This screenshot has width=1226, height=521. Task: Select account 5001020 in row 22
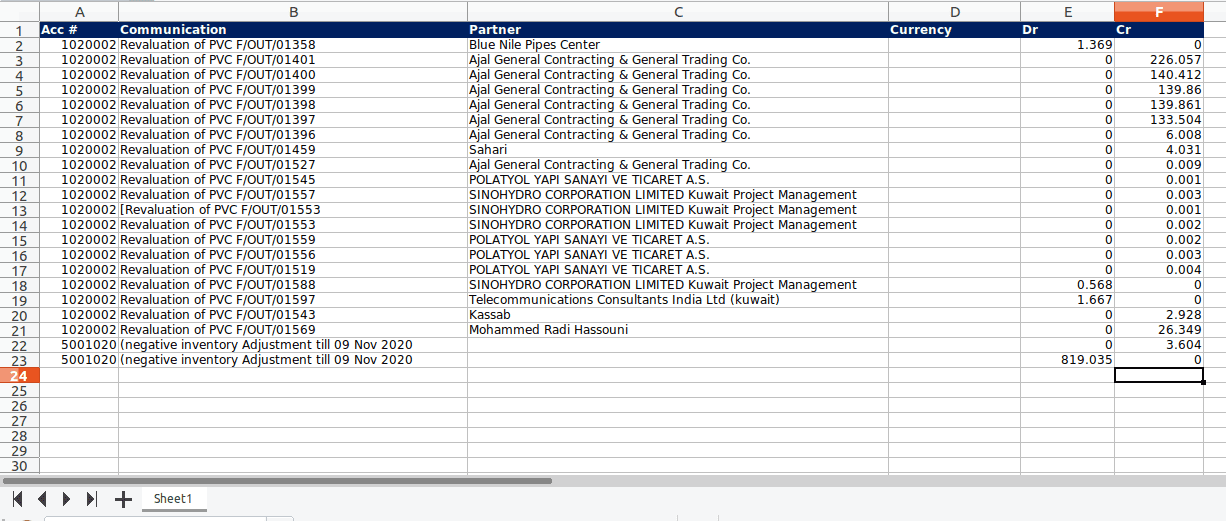[x=79, y=345]
